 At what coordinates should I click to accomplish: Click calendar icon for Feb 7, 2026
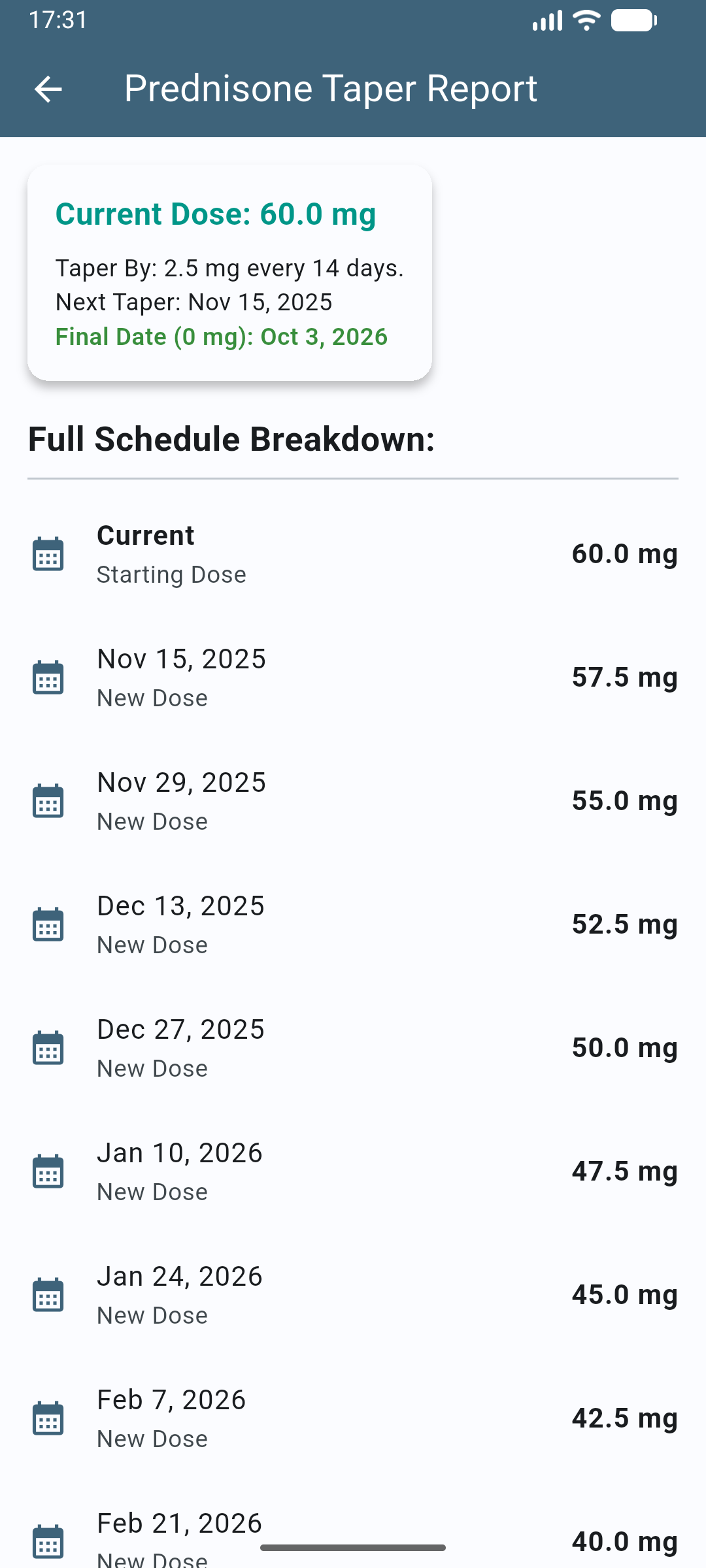pyautogui.click(x=48, y=1418)
